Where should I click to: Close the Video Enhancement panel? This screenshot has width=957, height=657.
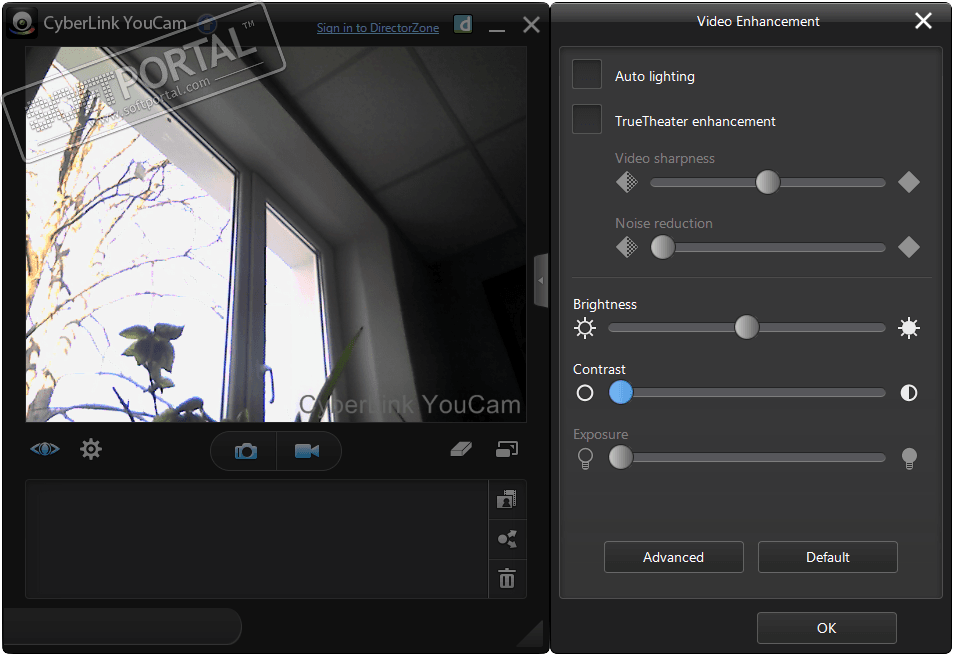[x=923, y=21]
